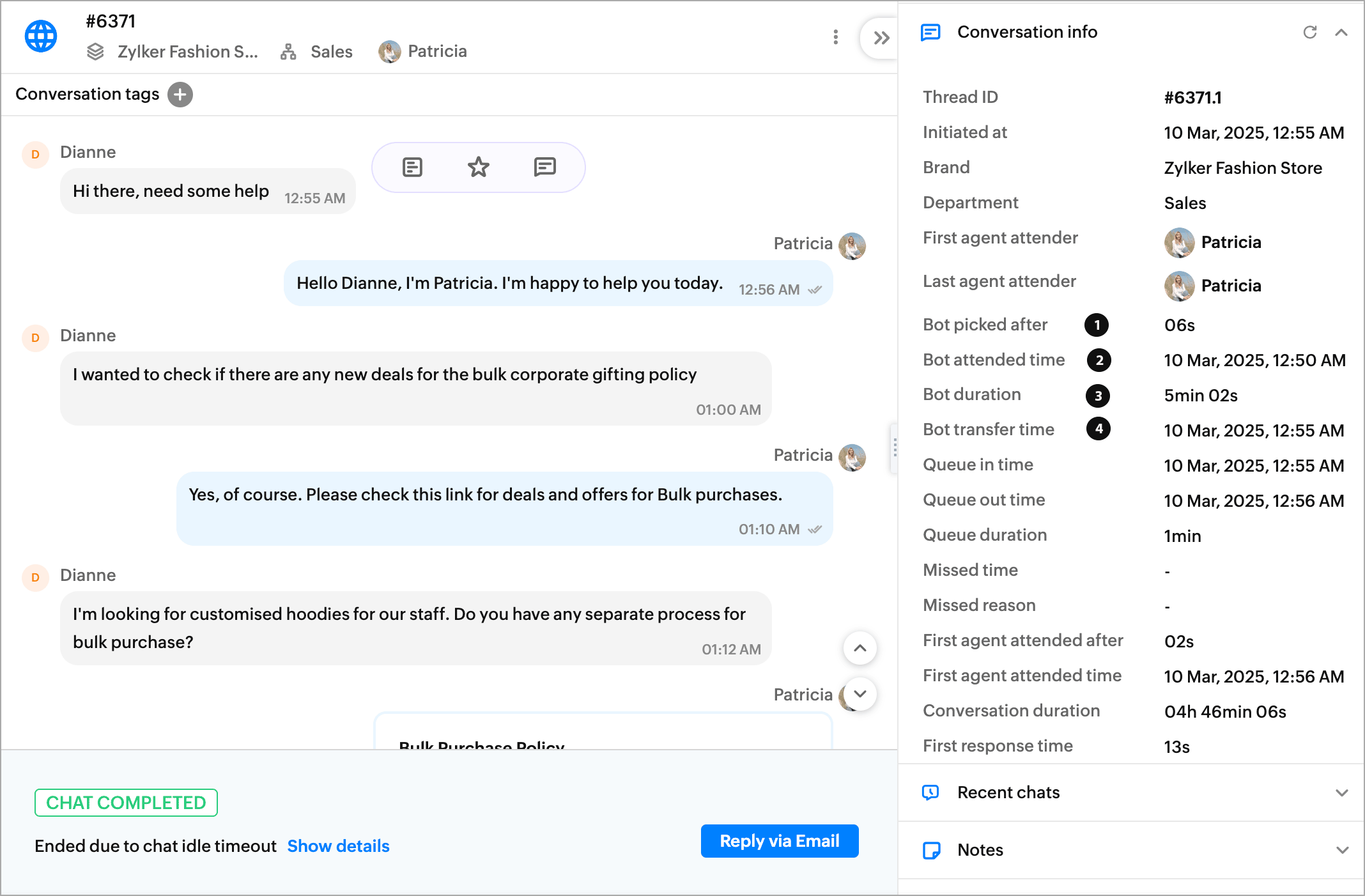The height and width of the screenshot is (896, 1365).
Task: Open Show details link
Action: [338, 846]
